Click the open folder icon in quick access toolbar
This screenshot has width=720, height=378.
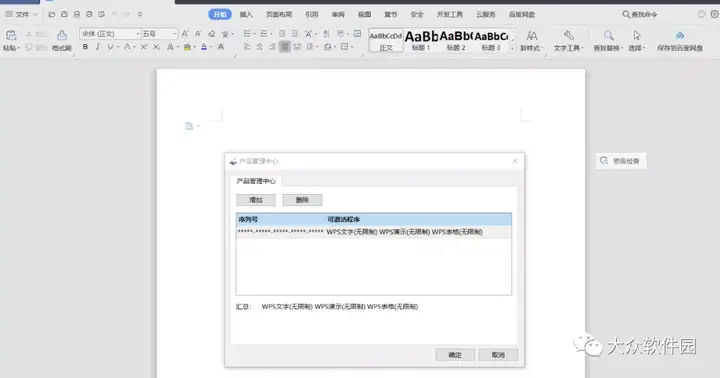tap(51, 14)
